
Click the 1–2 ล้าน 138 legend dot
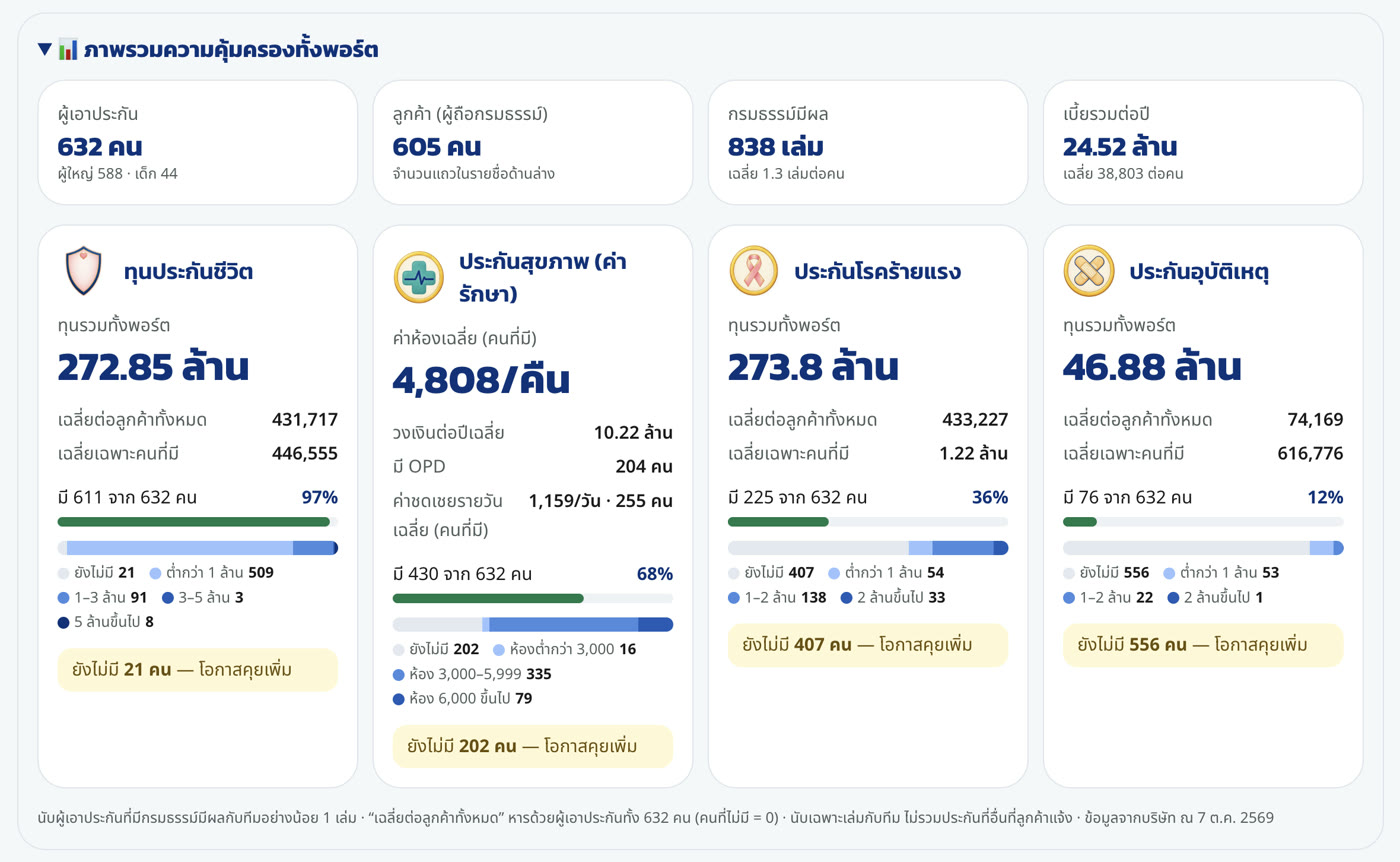click(x=734, y=597)
